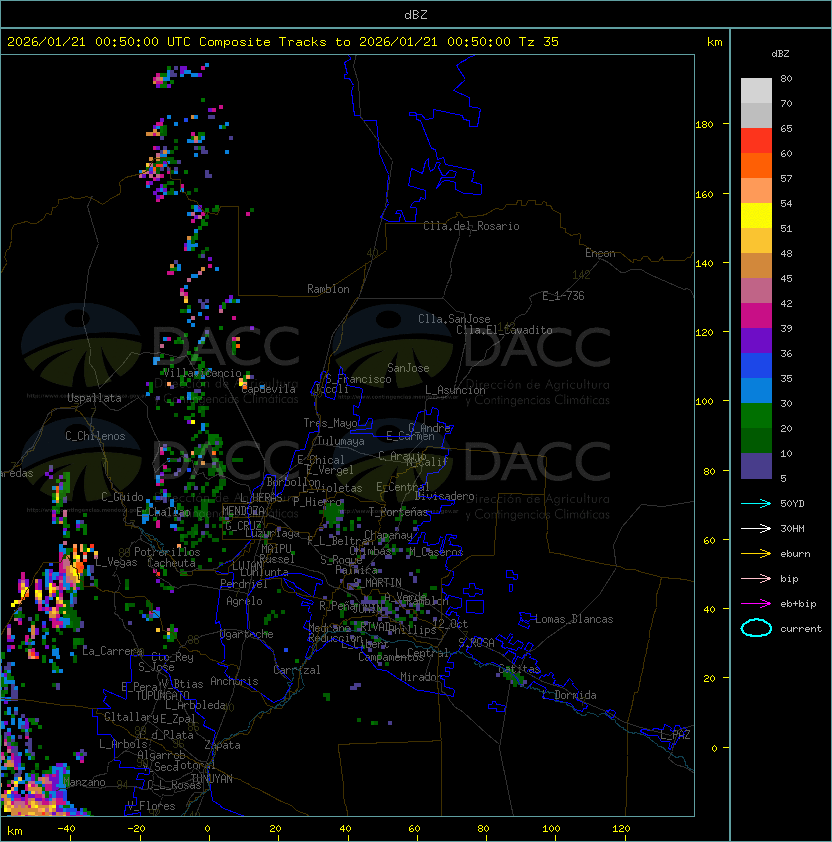Image resolution: width=832 pixels, height=842 pixels.
Task: Pick the orange 57-60 dBZ swatch
Action: pyautogui.click(x=756, y=166)
